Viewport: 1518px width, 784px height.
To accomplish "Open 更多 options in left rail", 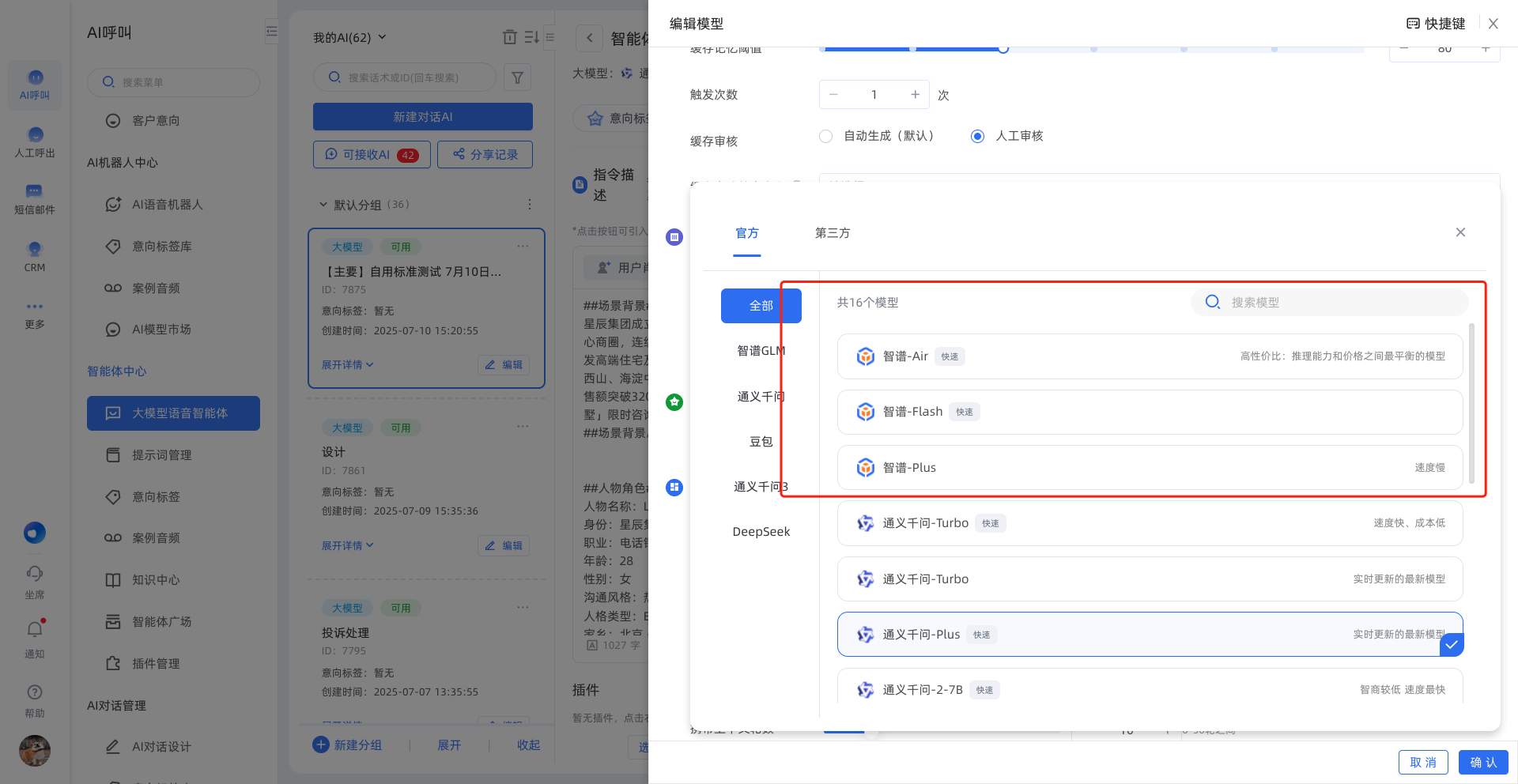I will (35, 315).
